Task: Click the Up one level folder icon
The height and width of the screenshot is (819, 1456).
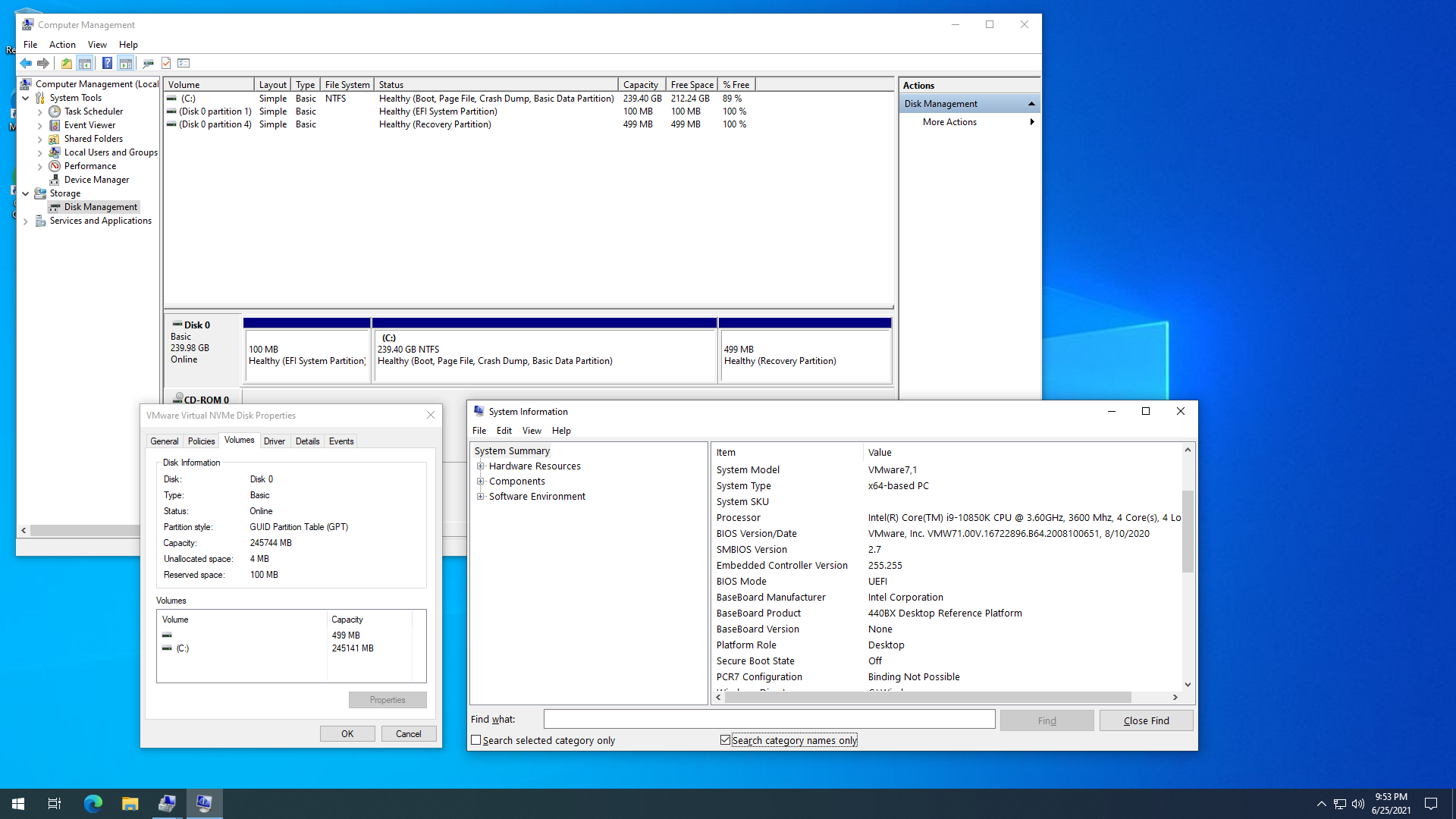Action: coord(67,64)
